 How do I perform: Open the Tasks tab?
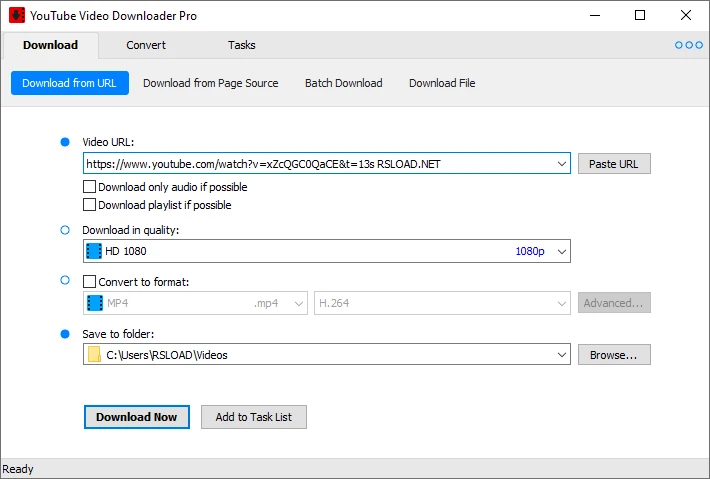241,45
